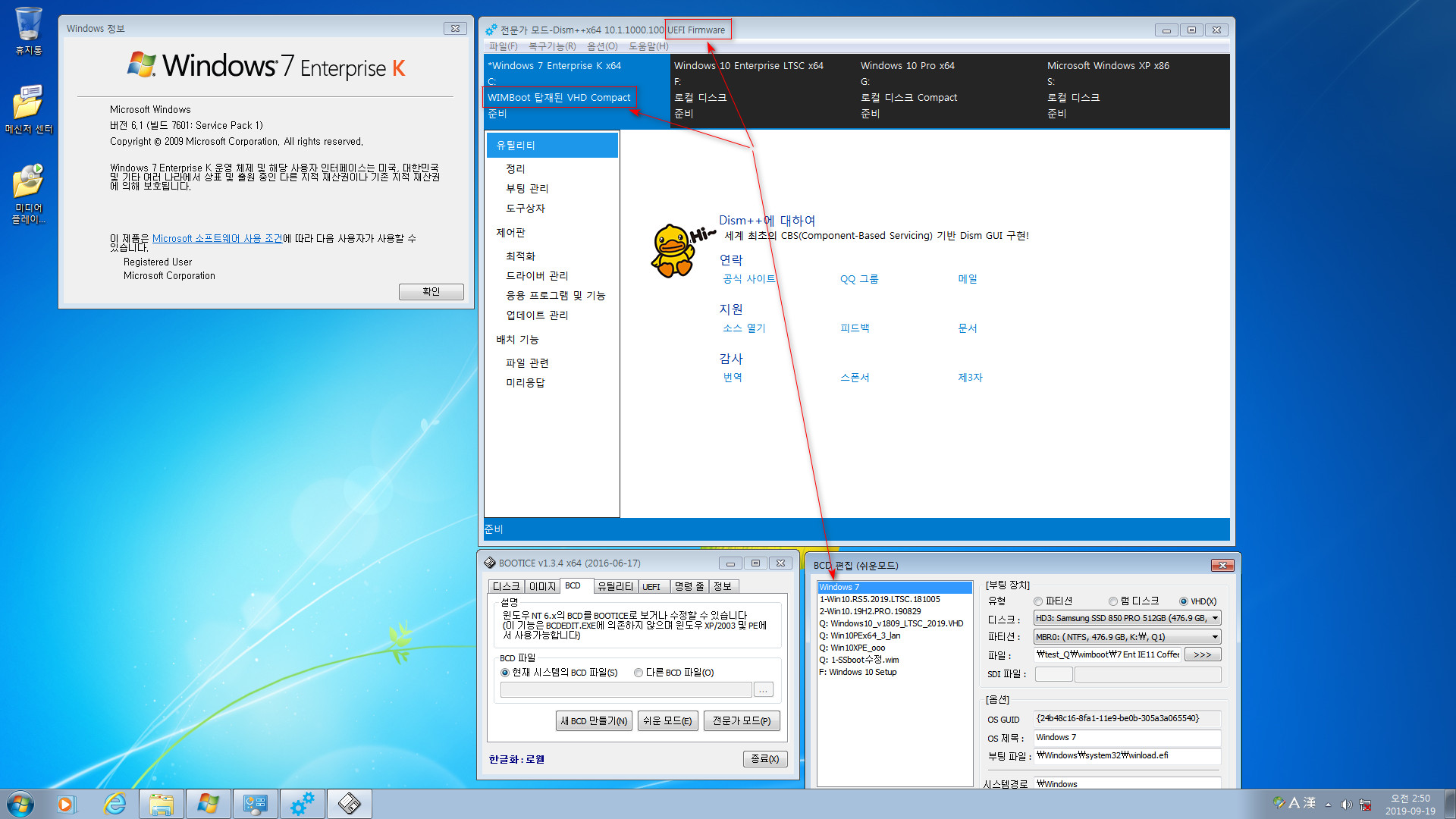Open the Media Player desktop icon
This screenshot has width=1456, height=819.
29,193
